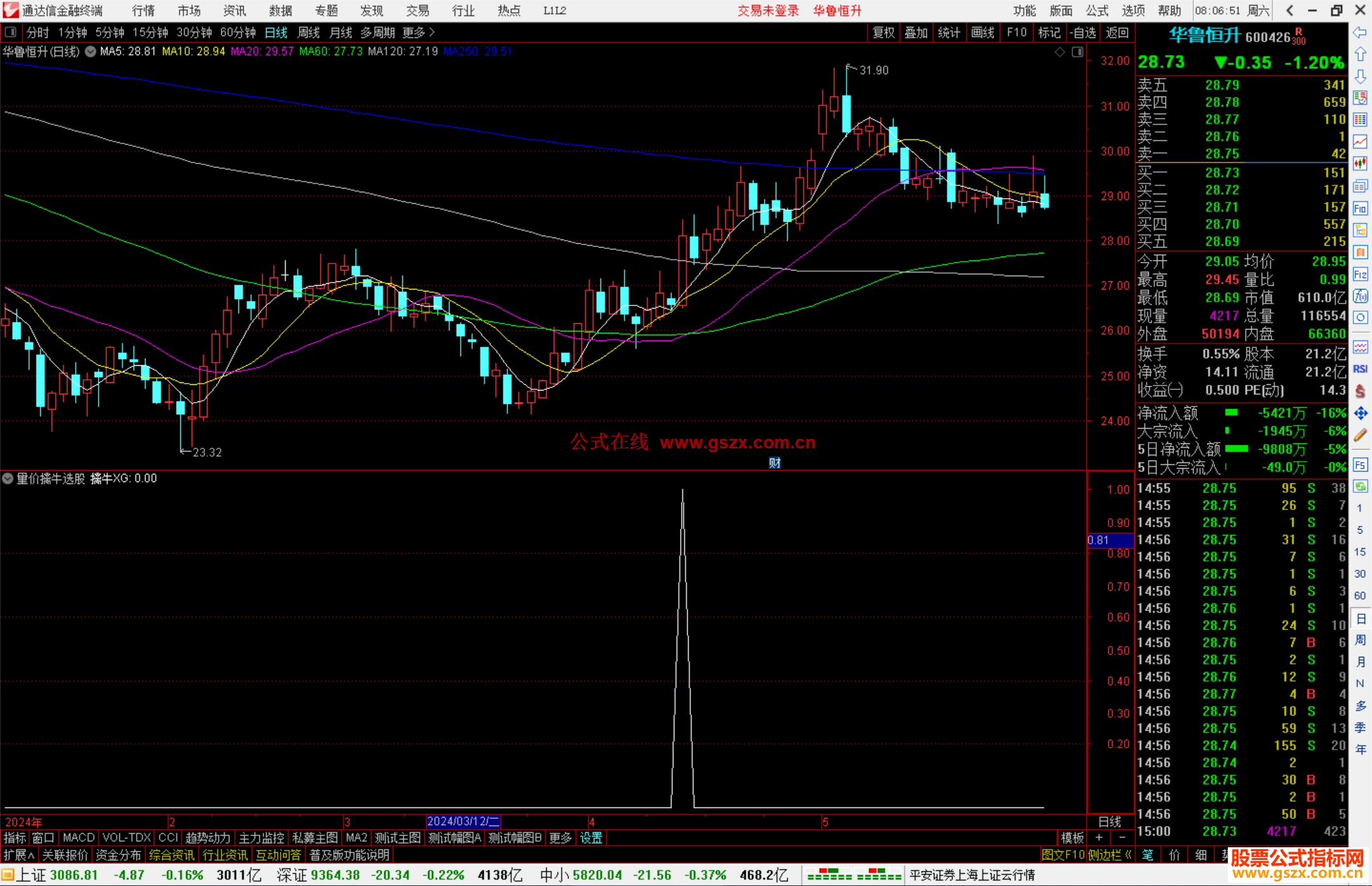Image resolution: width=1372 pixels, height=886 pixels.
Task: Open the F10 info icon in sidebar
Action: [1360, 208]
